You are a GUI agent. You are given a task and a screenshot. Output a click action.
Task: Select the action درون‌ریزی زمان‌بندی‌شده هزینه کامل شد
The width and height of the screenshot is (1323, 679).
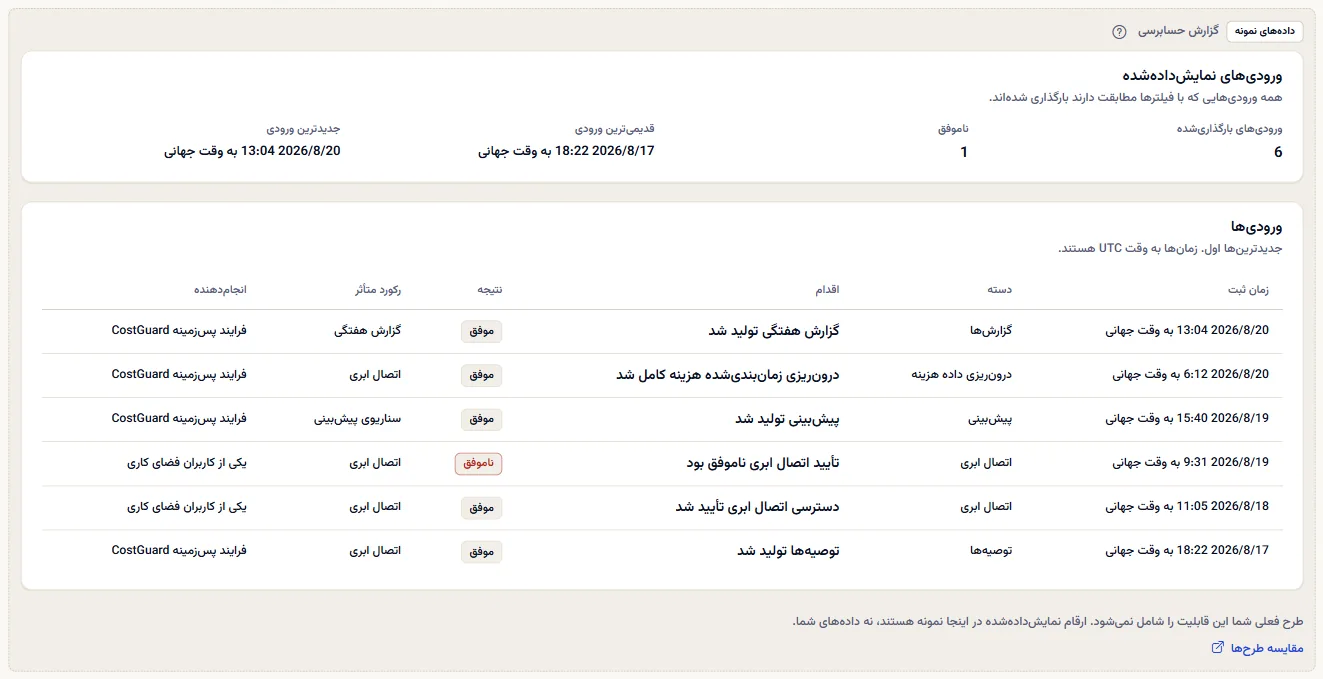727,375
